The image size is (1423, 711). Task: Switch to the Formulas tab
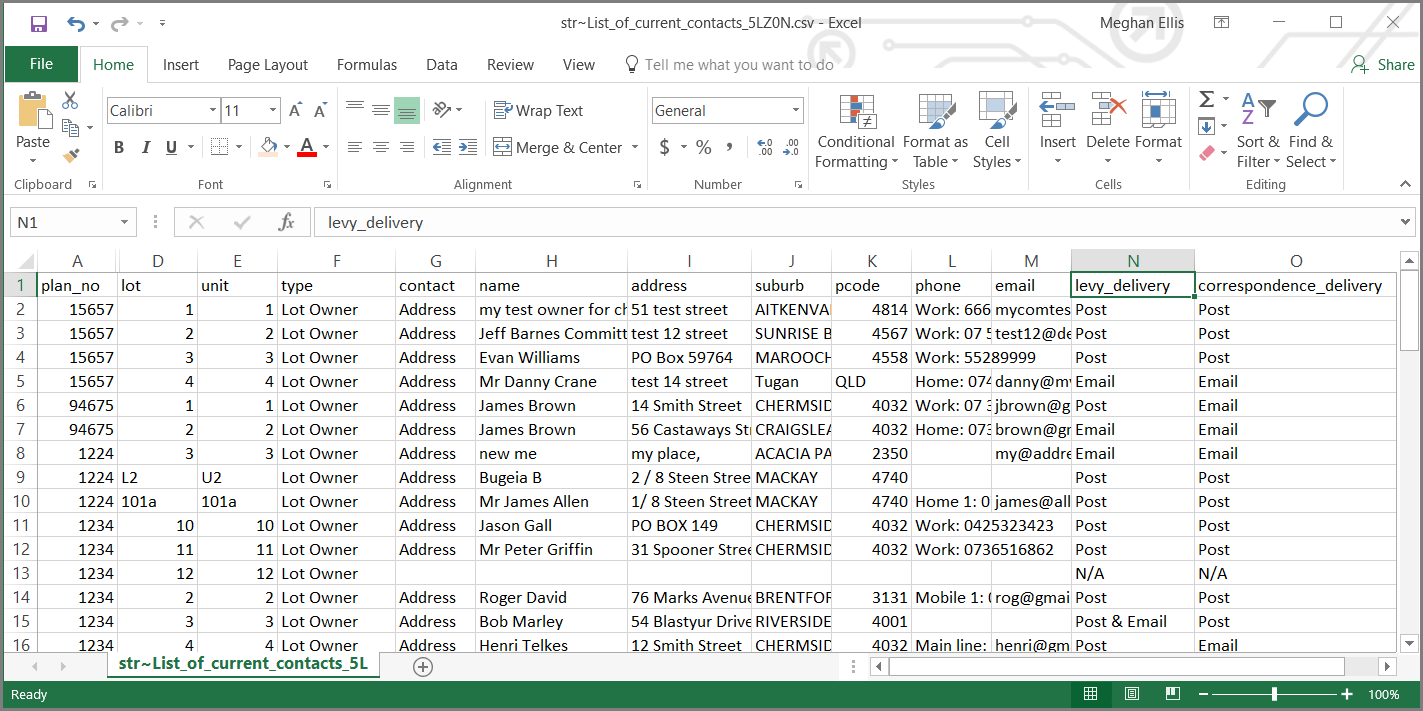point(366,65)
